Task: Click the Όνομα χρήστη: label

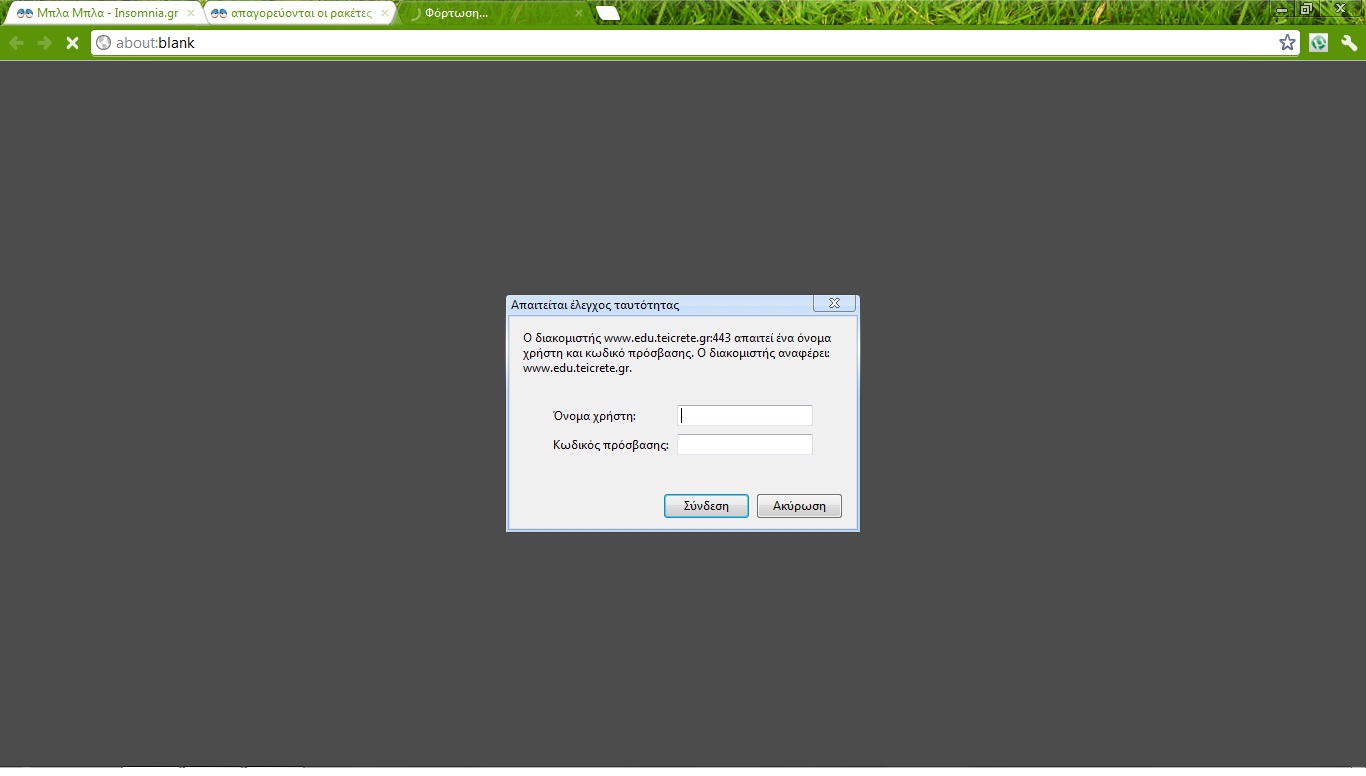Action: coord(594,416)
